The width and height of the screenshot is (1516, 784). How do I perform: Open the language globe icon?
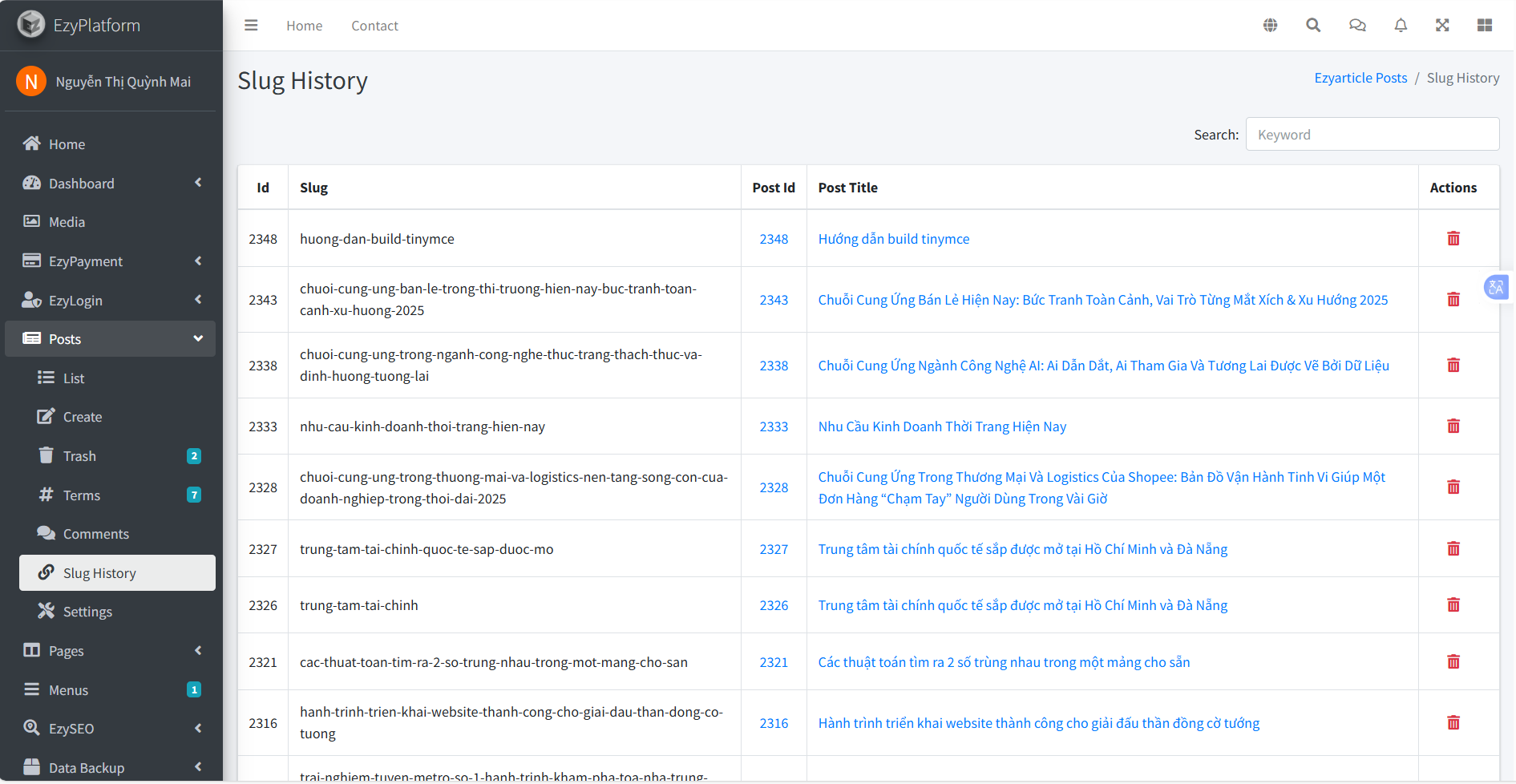(x=1271, y=25)
